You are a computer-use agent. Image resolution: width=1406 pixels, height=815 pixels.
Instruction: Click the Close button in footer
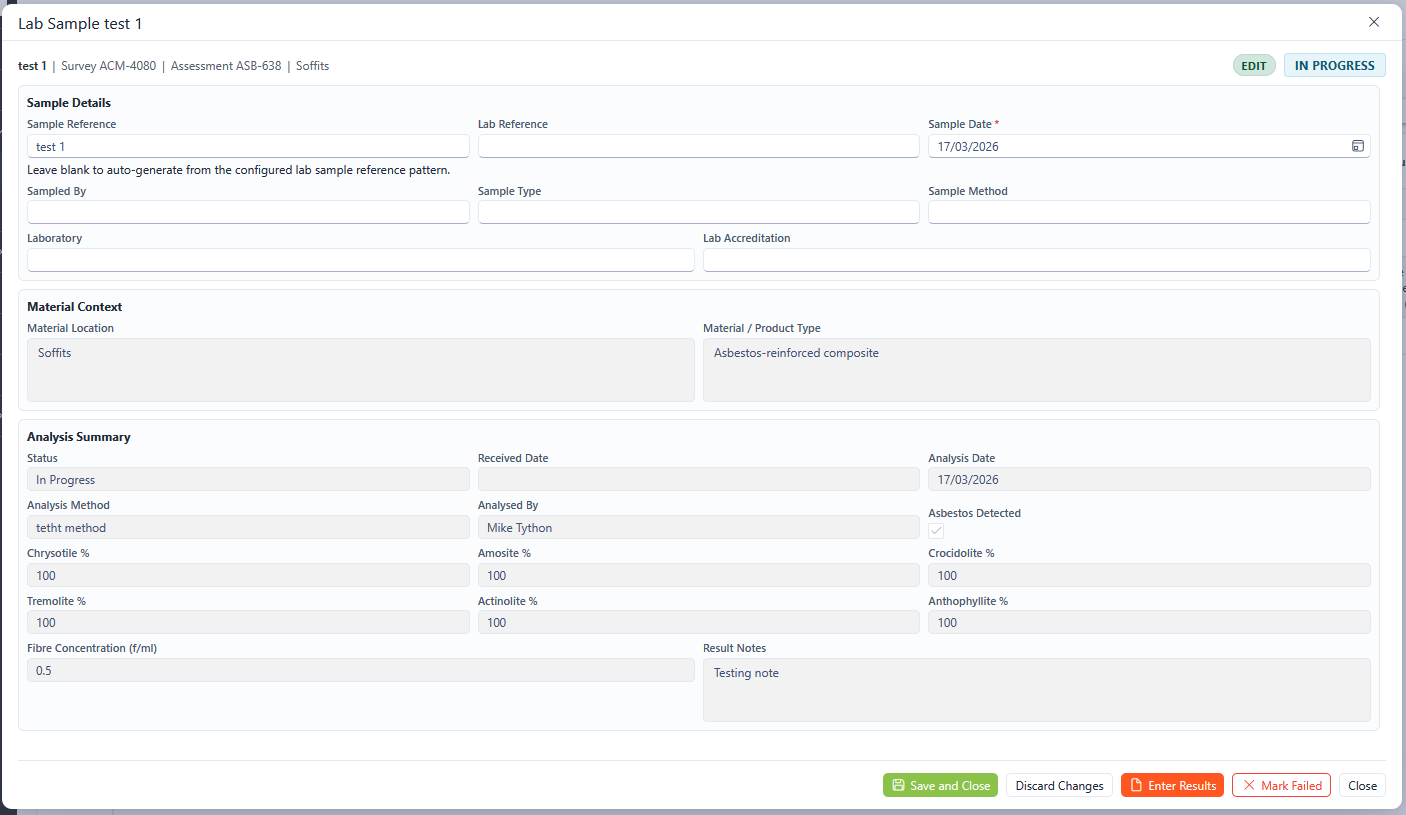point(1362,785)
